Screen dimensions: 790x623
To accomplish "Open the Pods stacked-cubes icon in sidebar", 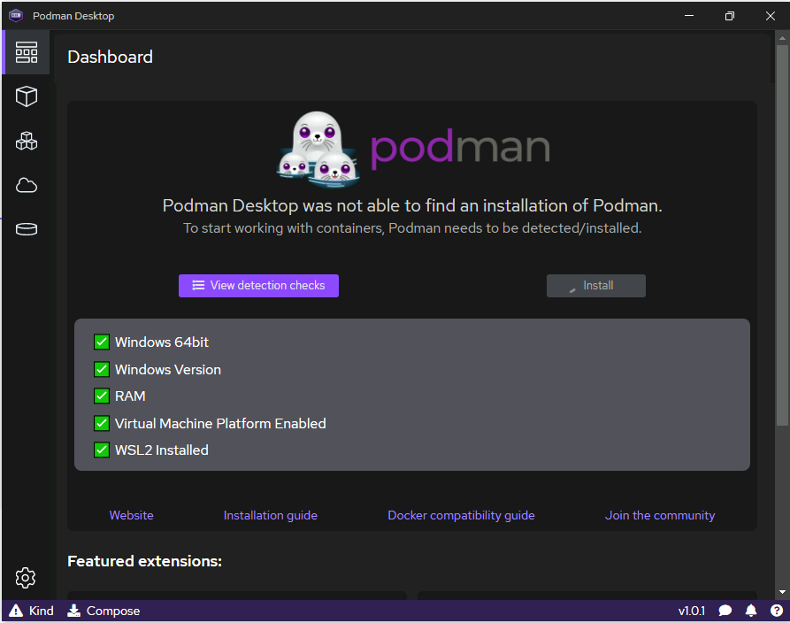I will [26, 141].
